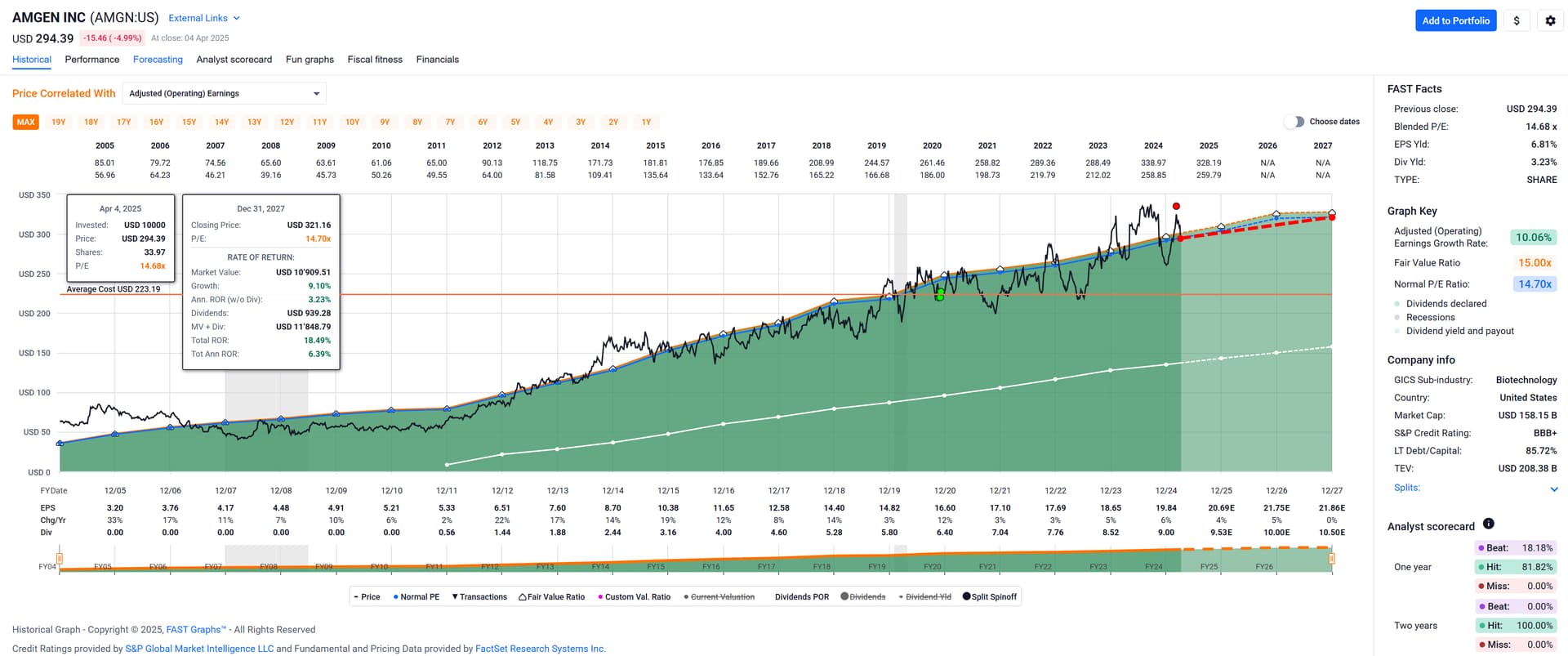Viewport: 1568px width, 656px height.
Task: Enable Dividend Yld legend item
Action: tap(924, 597)
